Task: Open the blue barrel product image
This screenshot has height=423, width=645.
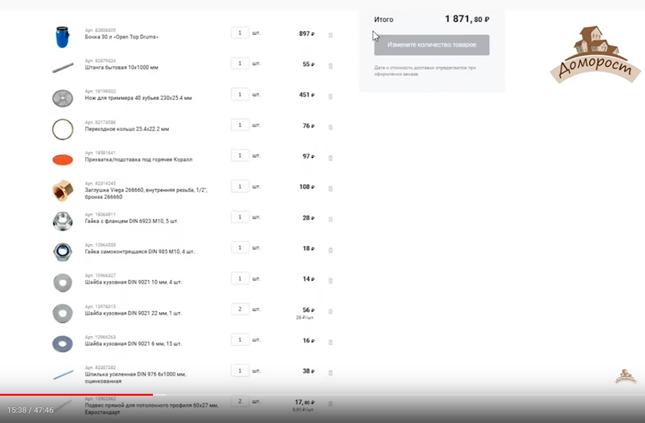Action: click(x=63, y=36)
